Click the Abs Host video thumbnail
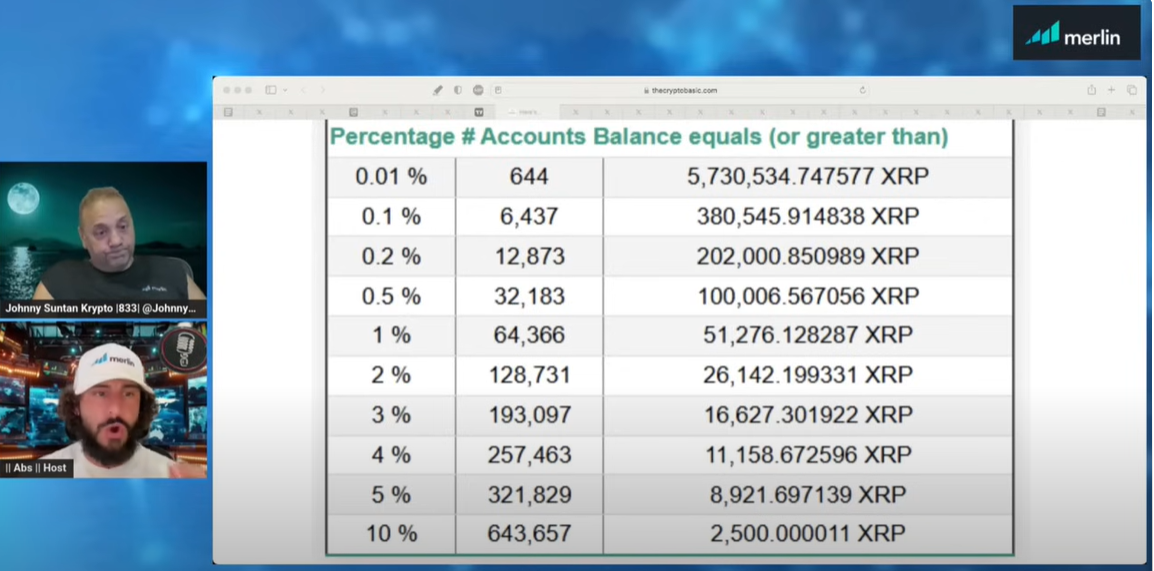Viewport: 1154px width, 571px height. (104, 398)
